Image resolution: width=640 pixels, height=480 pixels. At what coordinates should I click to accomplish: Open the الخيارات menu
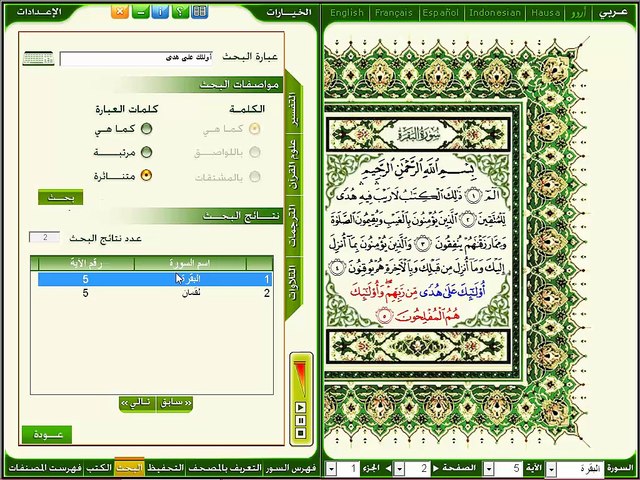[289, 12]
